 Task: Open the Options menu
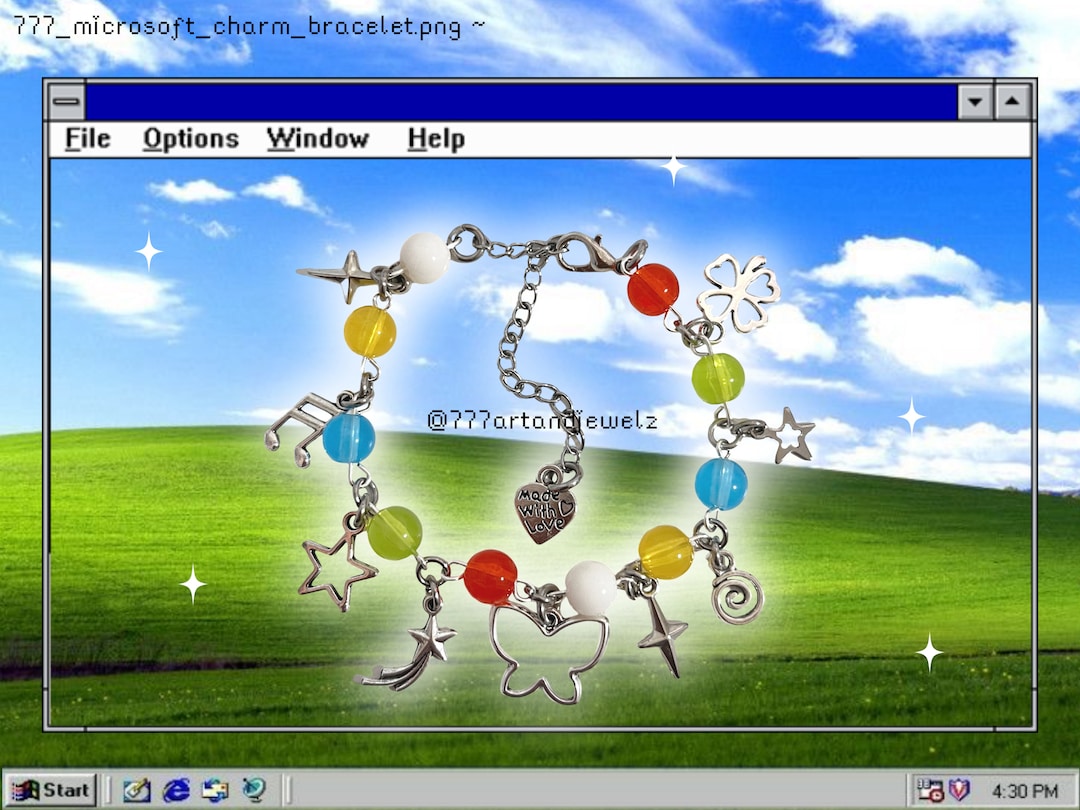pyautogui.click(x=190, y=139)
